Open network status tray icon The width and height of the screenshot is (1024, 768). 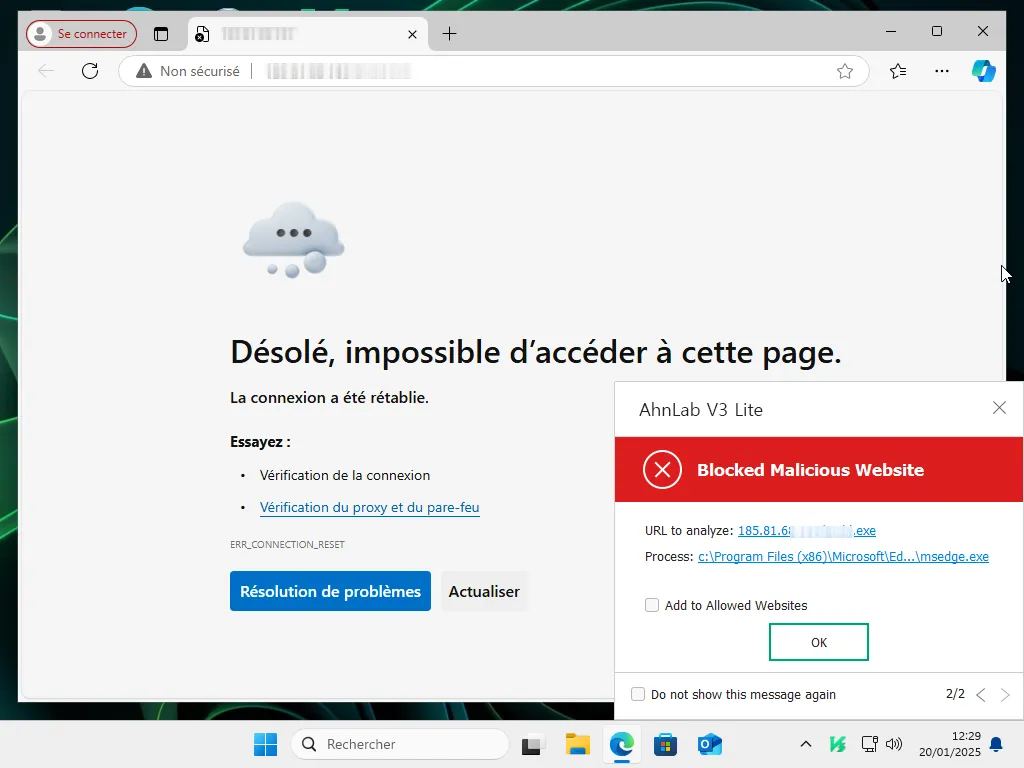869,744
